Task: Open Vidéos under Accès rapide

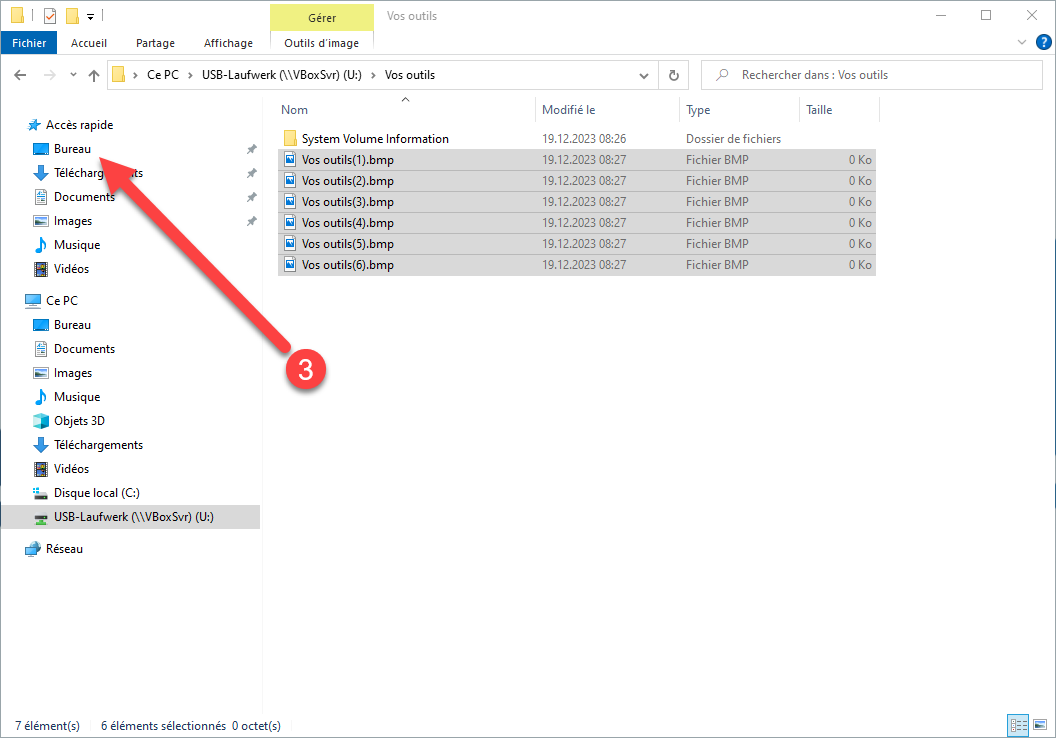Action: (71, 269)
